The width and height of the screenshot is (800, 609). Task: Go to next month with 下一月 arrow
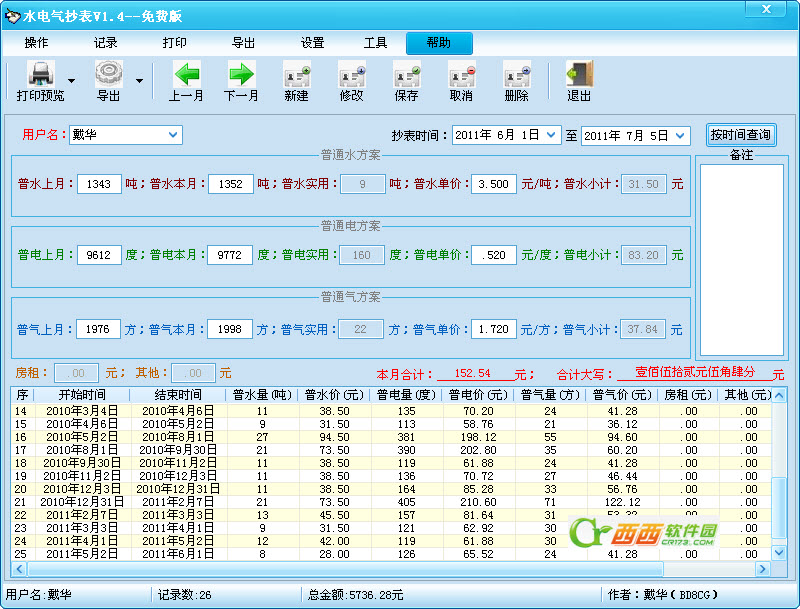click(241, 74)
